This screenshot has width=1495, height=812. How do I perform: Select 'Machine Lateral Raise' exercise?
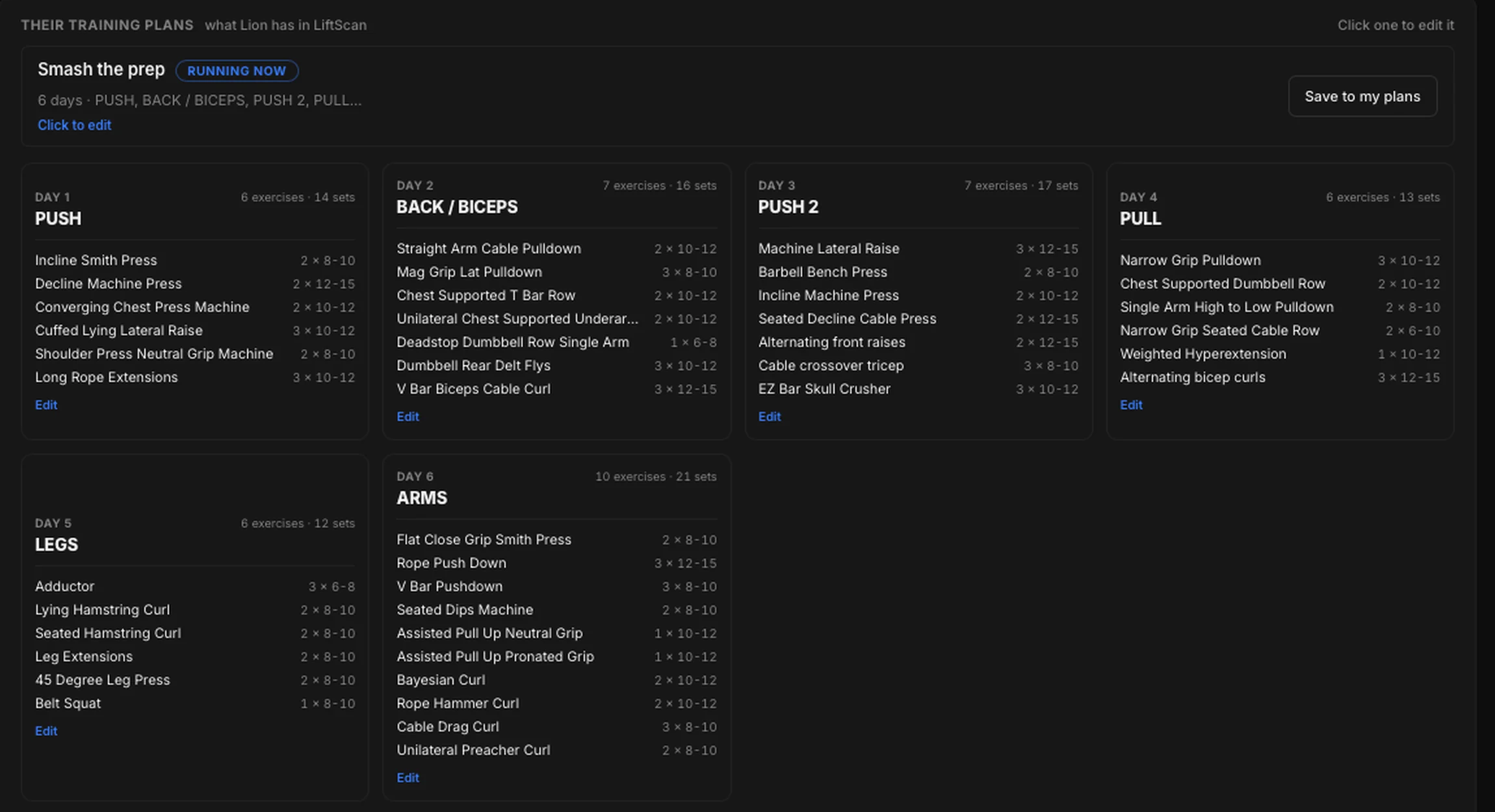click(x=918, y=248)
